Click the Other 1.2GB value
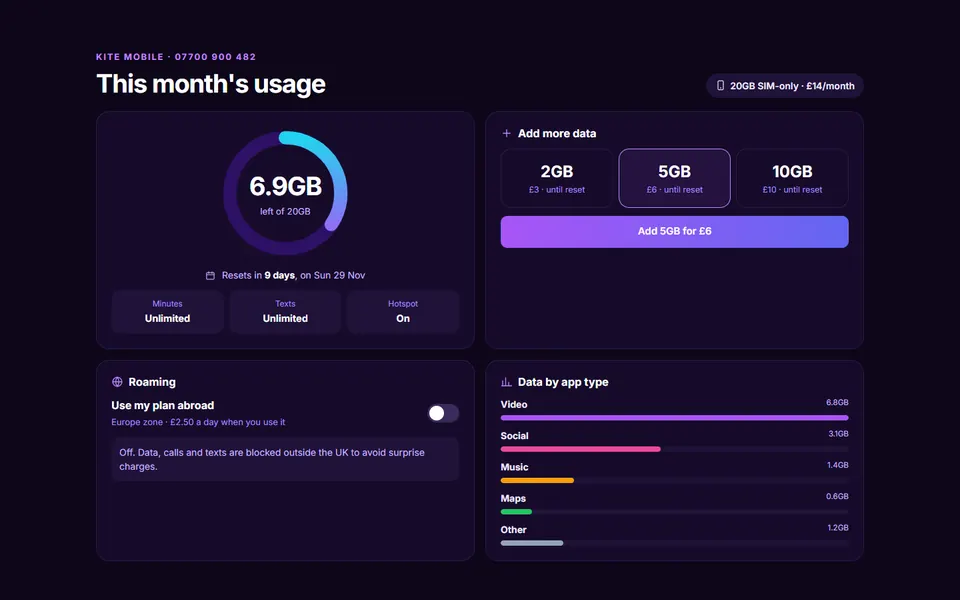This screenshot has height=600, width=960. 838,527
